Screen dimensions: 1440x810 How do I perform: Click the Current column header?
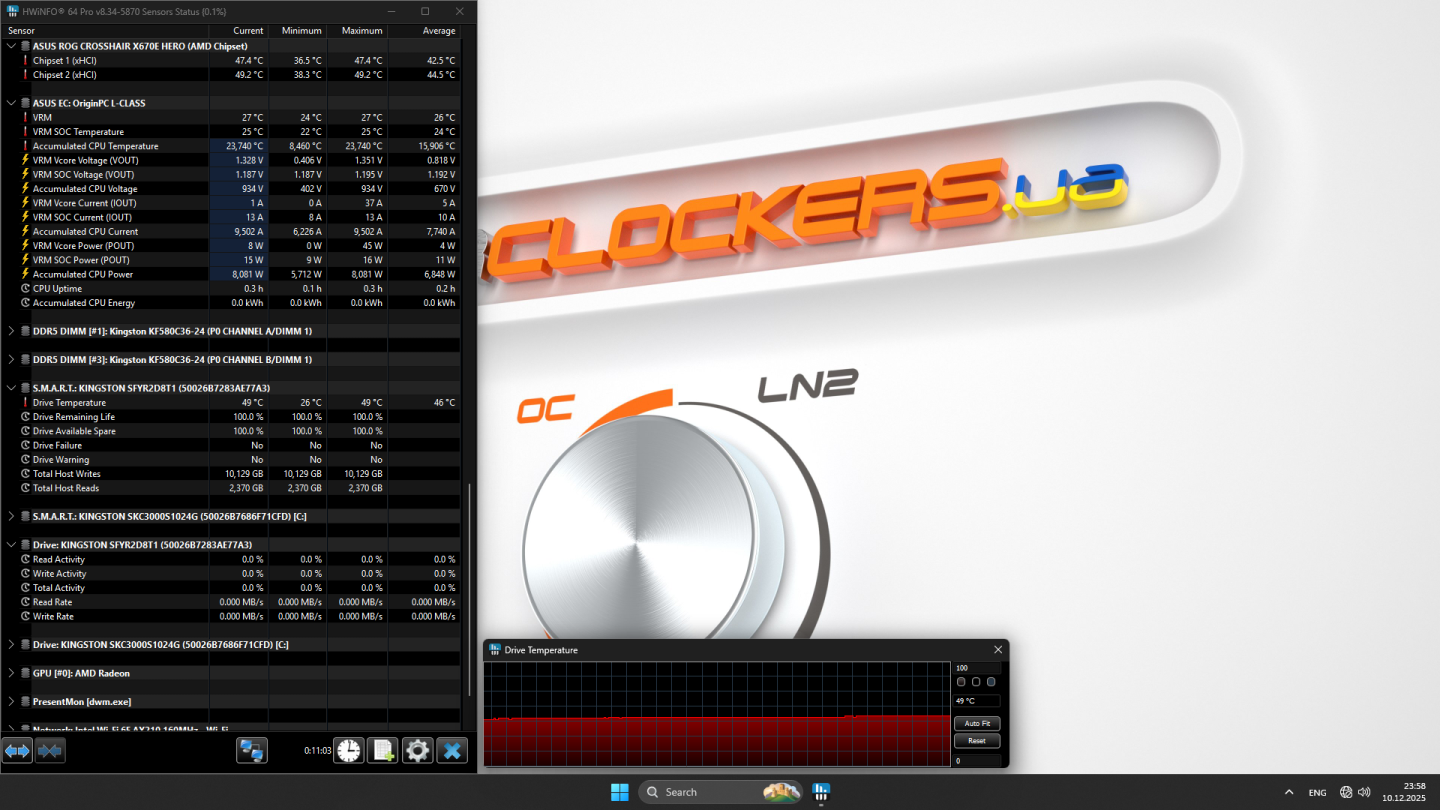pyautogui.click(x=239, y=31)
